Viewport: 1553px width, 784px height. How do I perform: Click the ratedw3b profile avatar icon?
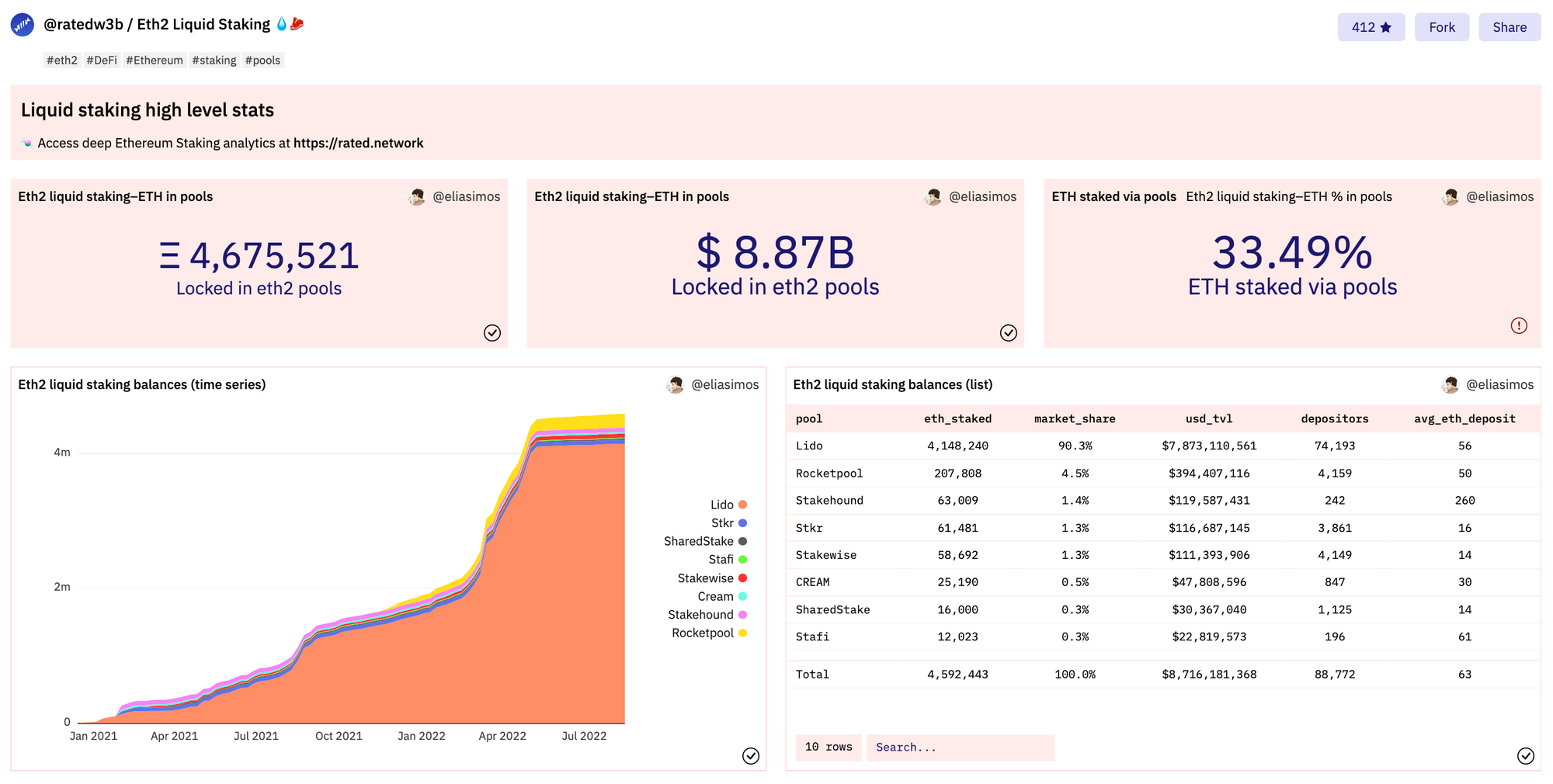[x=22, y=26]
